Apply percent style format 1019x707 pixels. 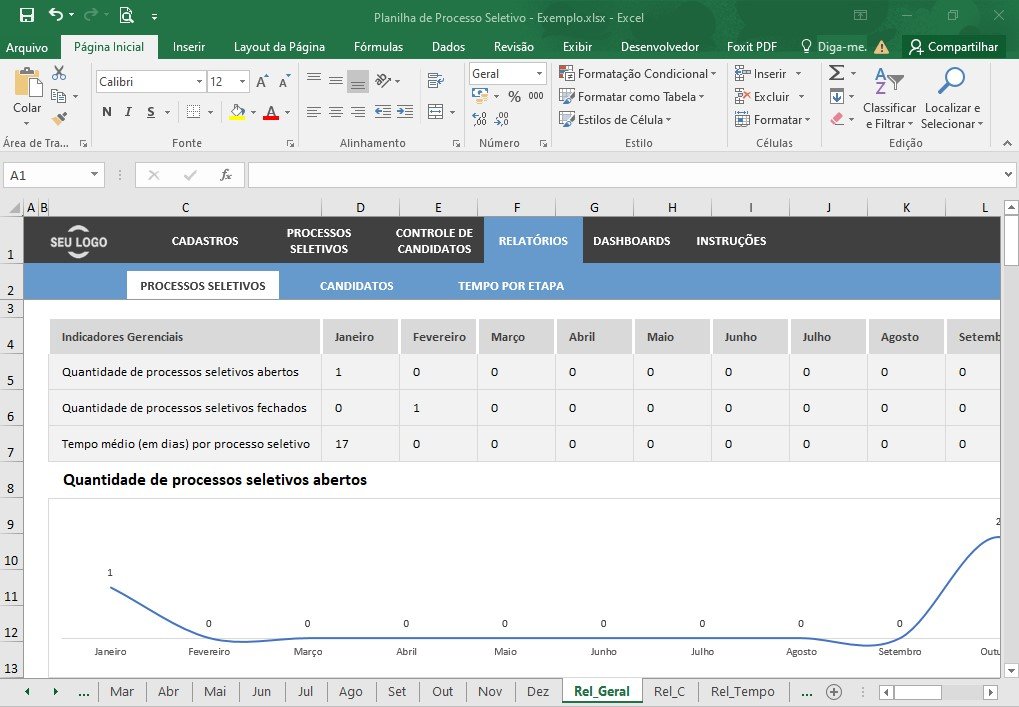[515, 96]
